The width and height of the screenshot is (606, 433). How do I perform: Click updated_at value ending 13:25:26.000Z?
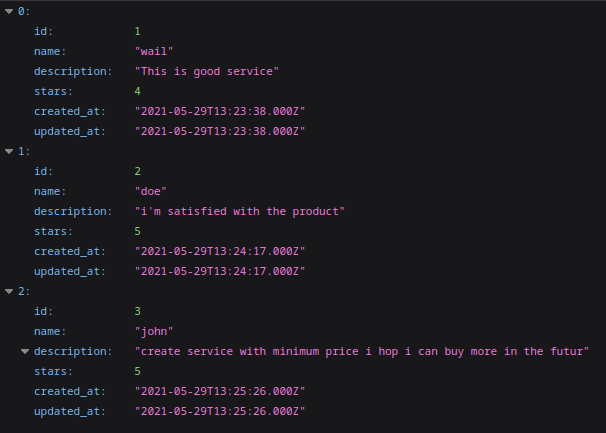[219, 411]
